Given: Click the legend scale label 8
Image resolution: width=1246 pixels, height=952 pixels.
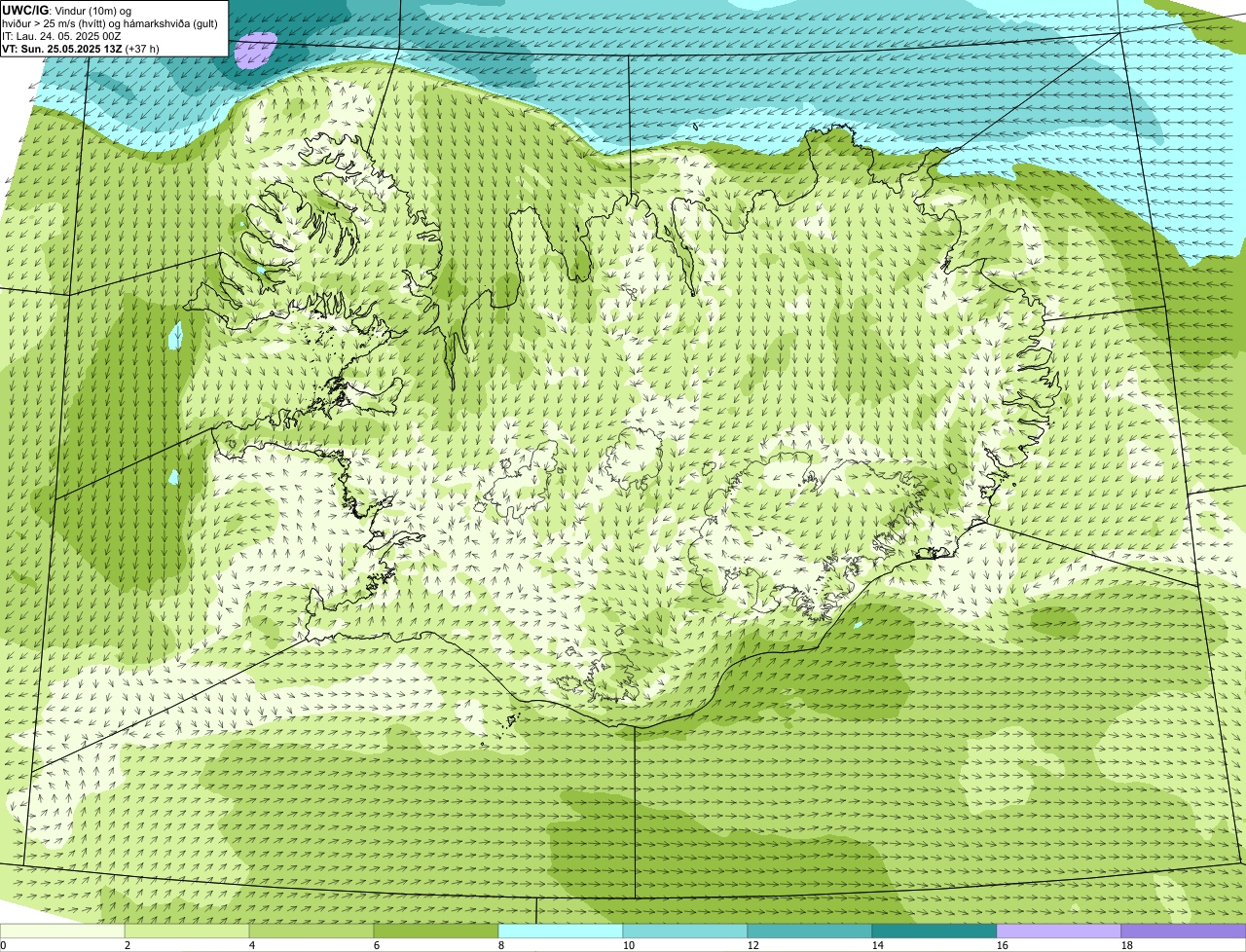Looking at the screenshot, I should click(x=501, y=945).
